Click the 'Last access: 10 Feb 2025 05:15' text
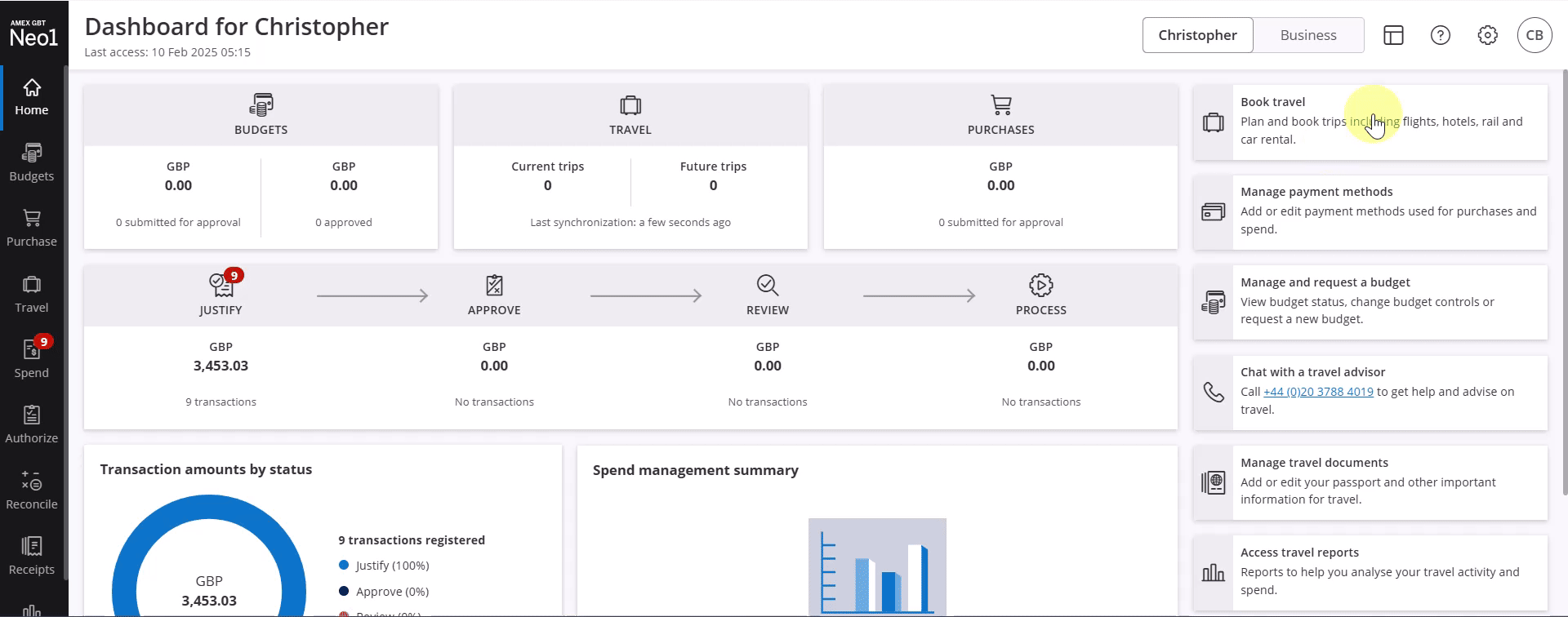This screenshot has height=617, width=1568. pos(167,52)
